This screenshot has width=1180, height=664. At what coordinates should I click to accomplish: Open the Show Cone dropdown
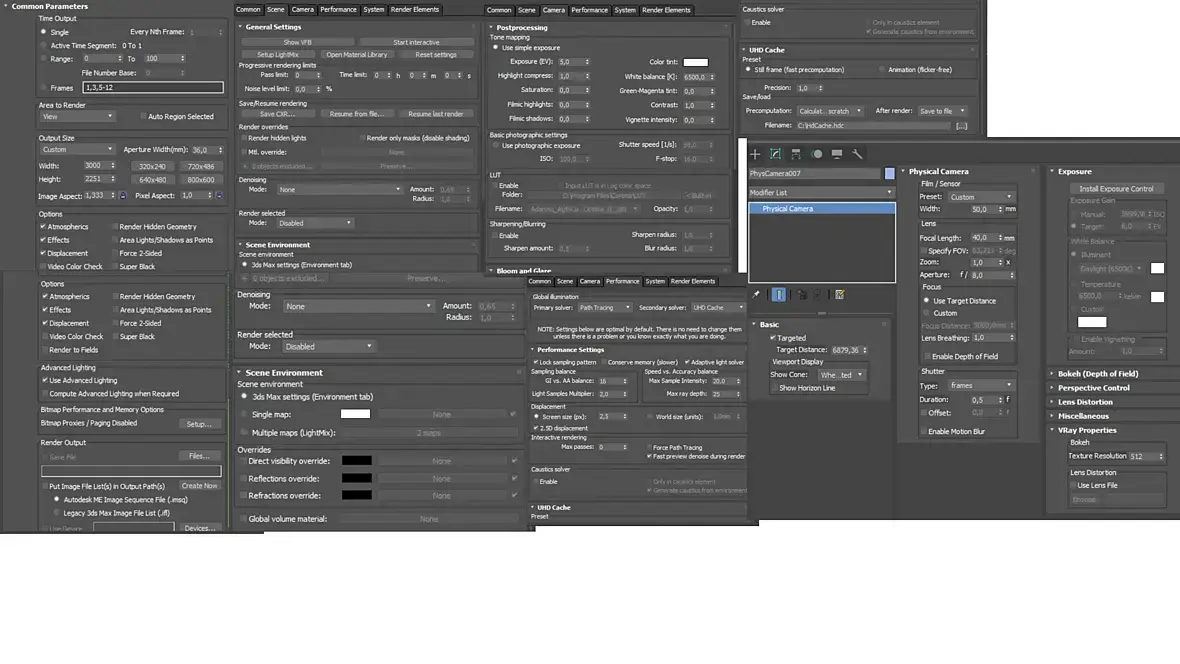click(841, 375)
